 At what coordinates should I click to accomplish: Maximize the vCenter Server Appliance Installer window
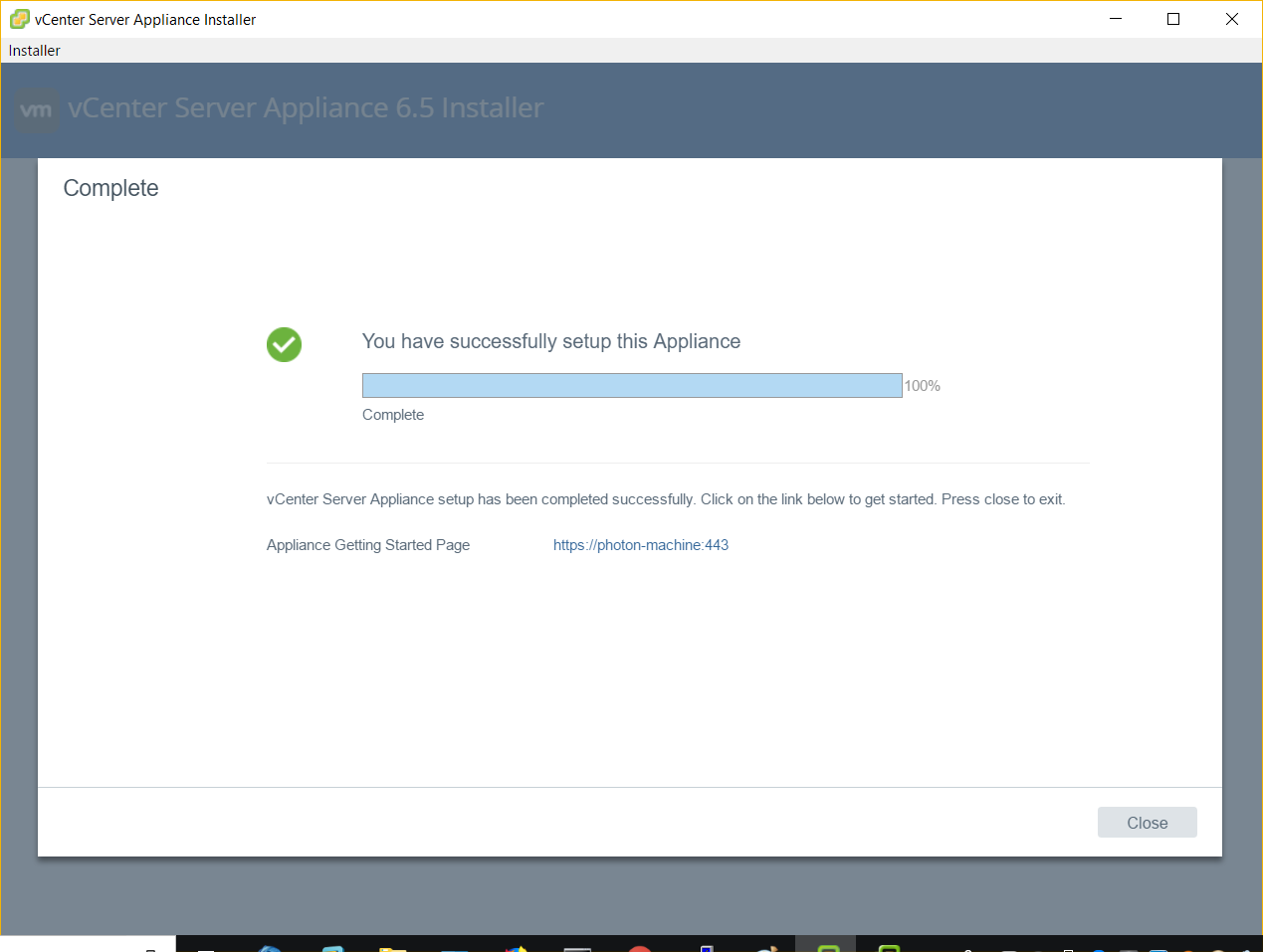1173,19
